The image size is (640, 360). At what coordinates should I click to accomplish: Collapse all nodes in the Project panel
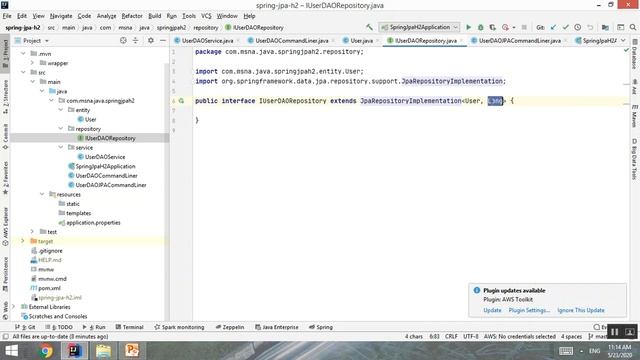tap(136, 40)
